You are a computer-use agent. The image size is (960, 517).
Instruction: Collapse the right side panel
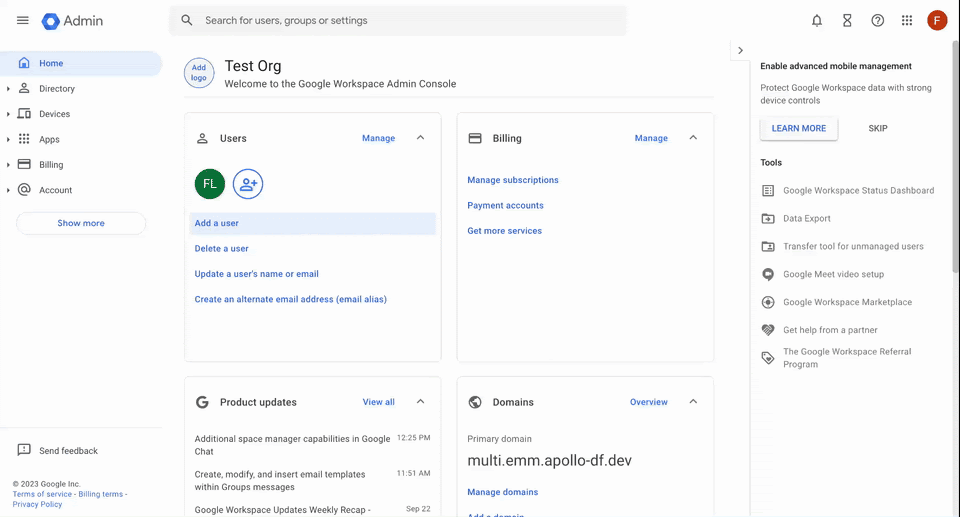tap(740, 51)
